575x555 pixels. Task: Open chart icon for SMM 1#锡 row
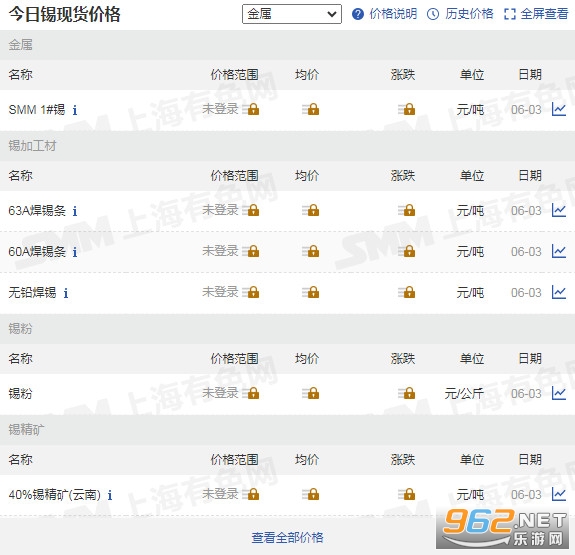point(559,109)
